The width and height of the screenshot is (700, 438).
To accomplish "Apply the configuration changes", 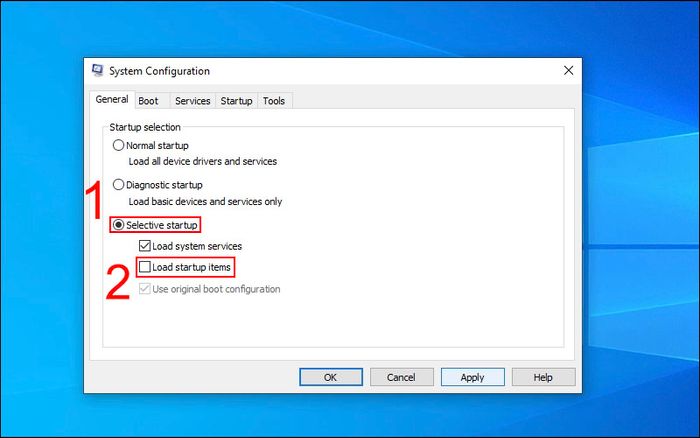I will click(x=472, y=377).
